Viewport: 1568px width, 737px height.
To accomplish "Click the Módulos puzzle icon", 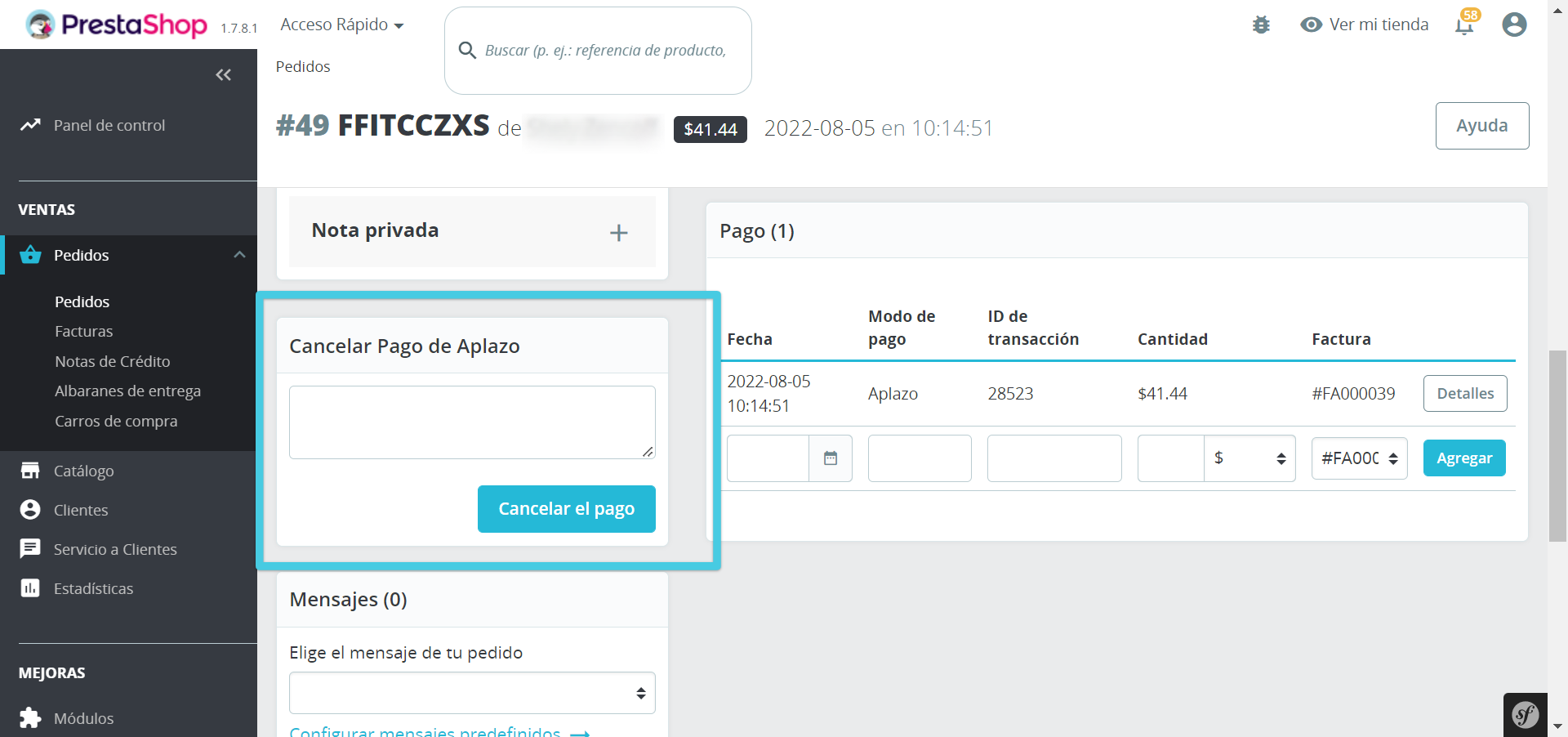I will coord(30,718).
